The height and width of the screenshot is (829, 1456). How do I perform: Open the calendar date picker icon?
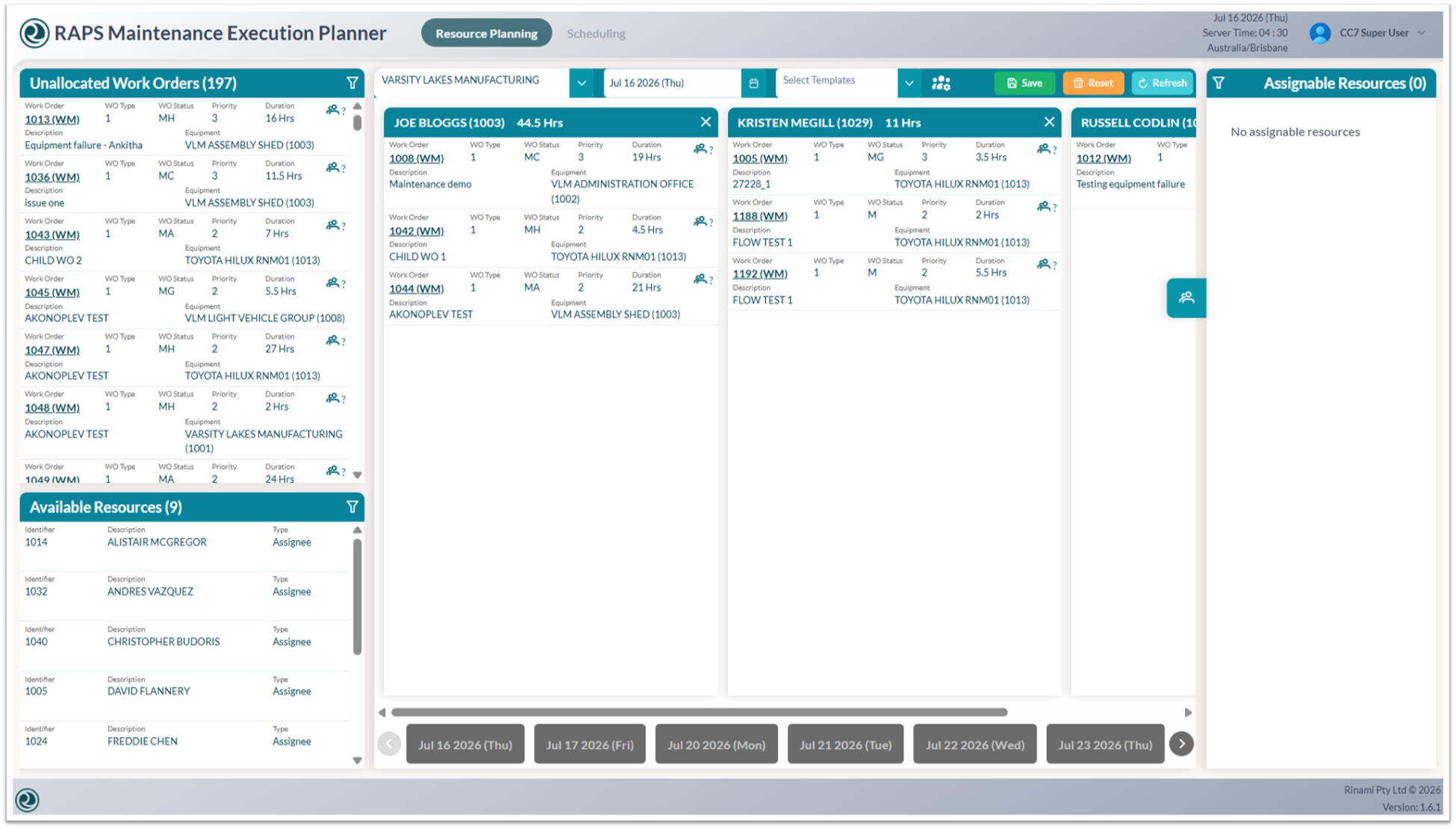click(x=753, y=83)
